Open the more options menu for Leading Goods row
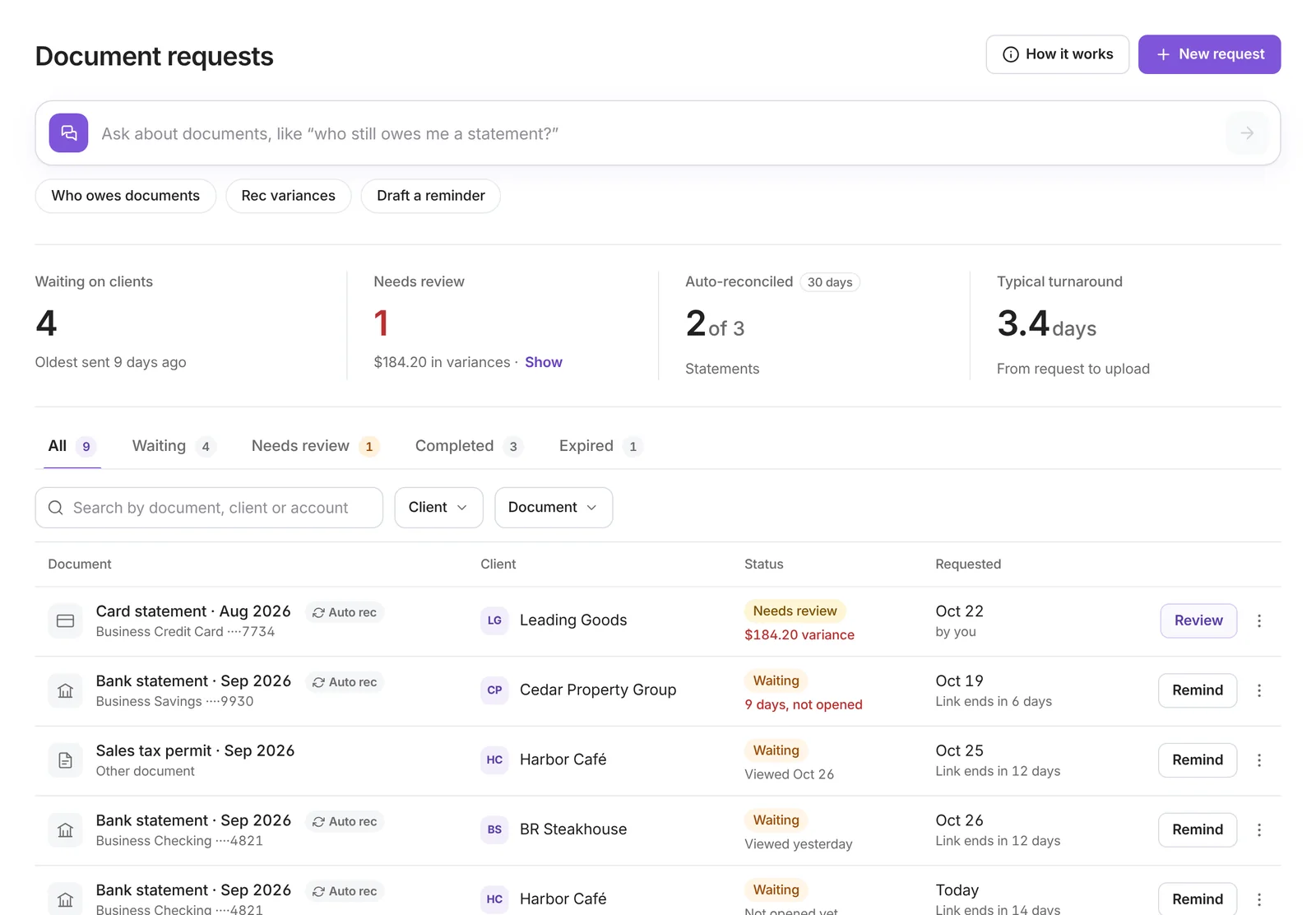 click(x=1259, y=621)
